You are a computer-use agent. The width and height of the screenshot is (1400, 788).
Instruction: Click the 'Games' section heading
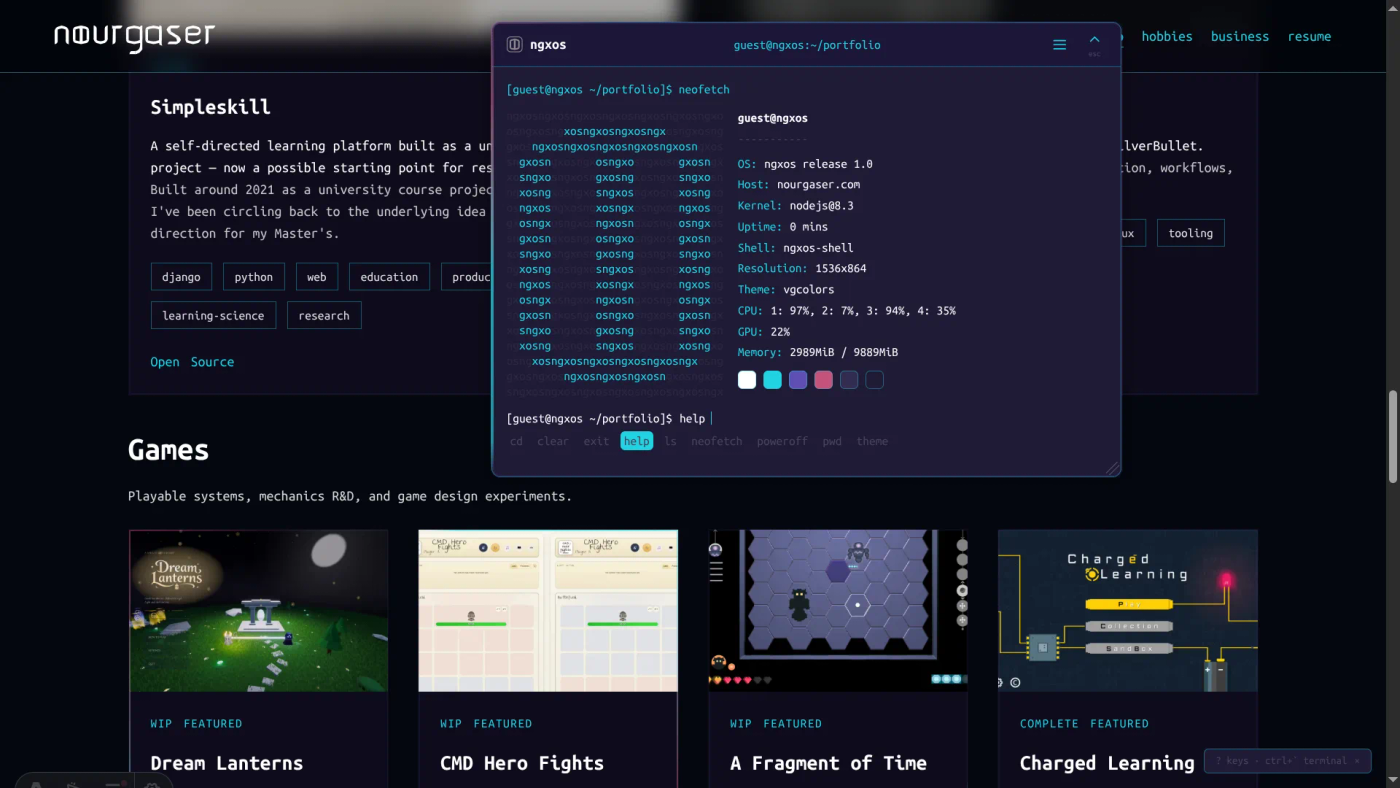168,450
